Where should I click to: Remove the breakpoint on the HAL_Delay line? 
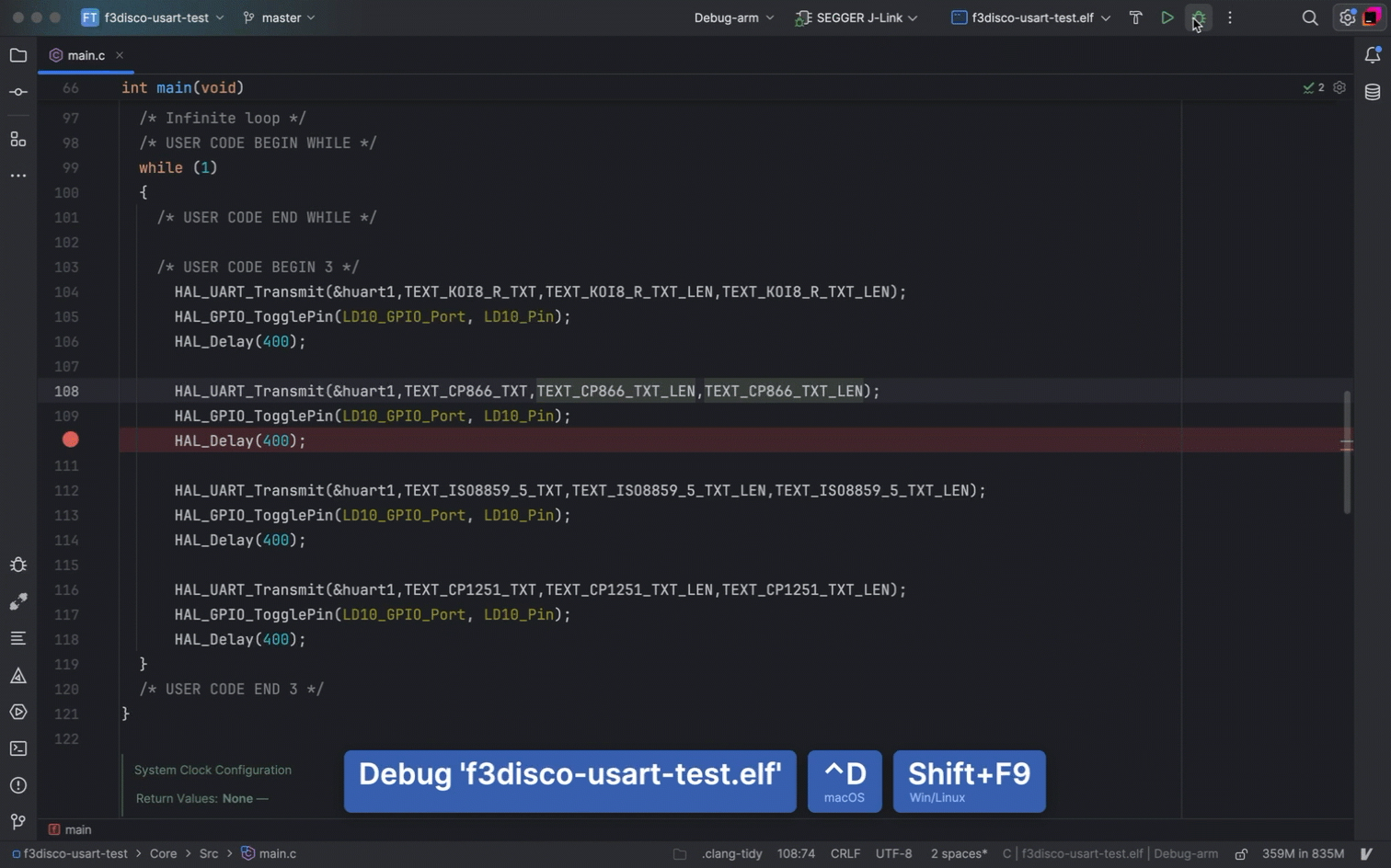[70, 440]
